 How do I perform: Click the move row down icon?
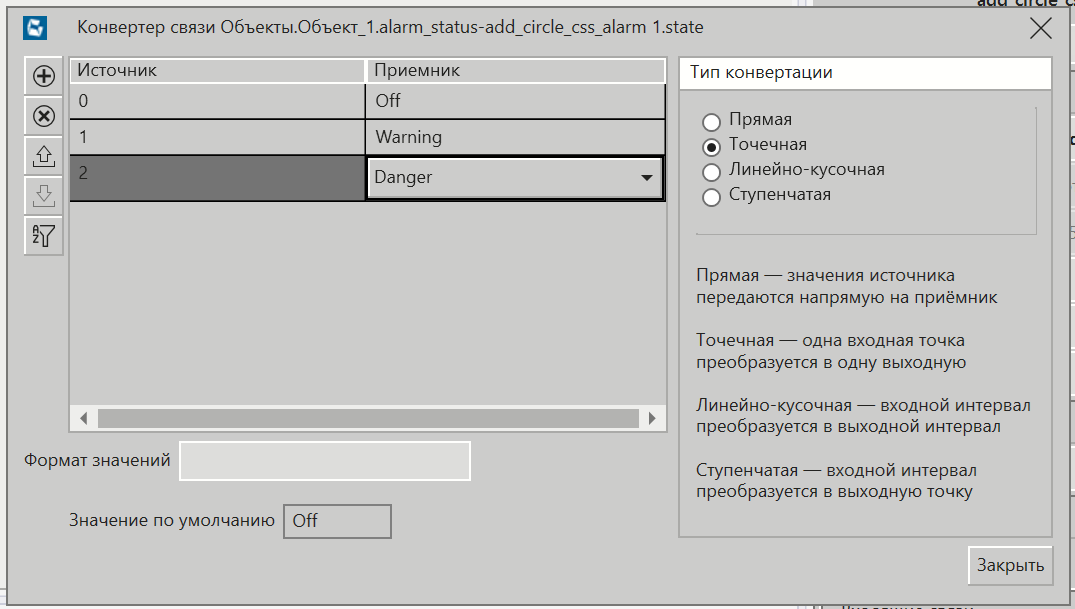click(43, 196)
